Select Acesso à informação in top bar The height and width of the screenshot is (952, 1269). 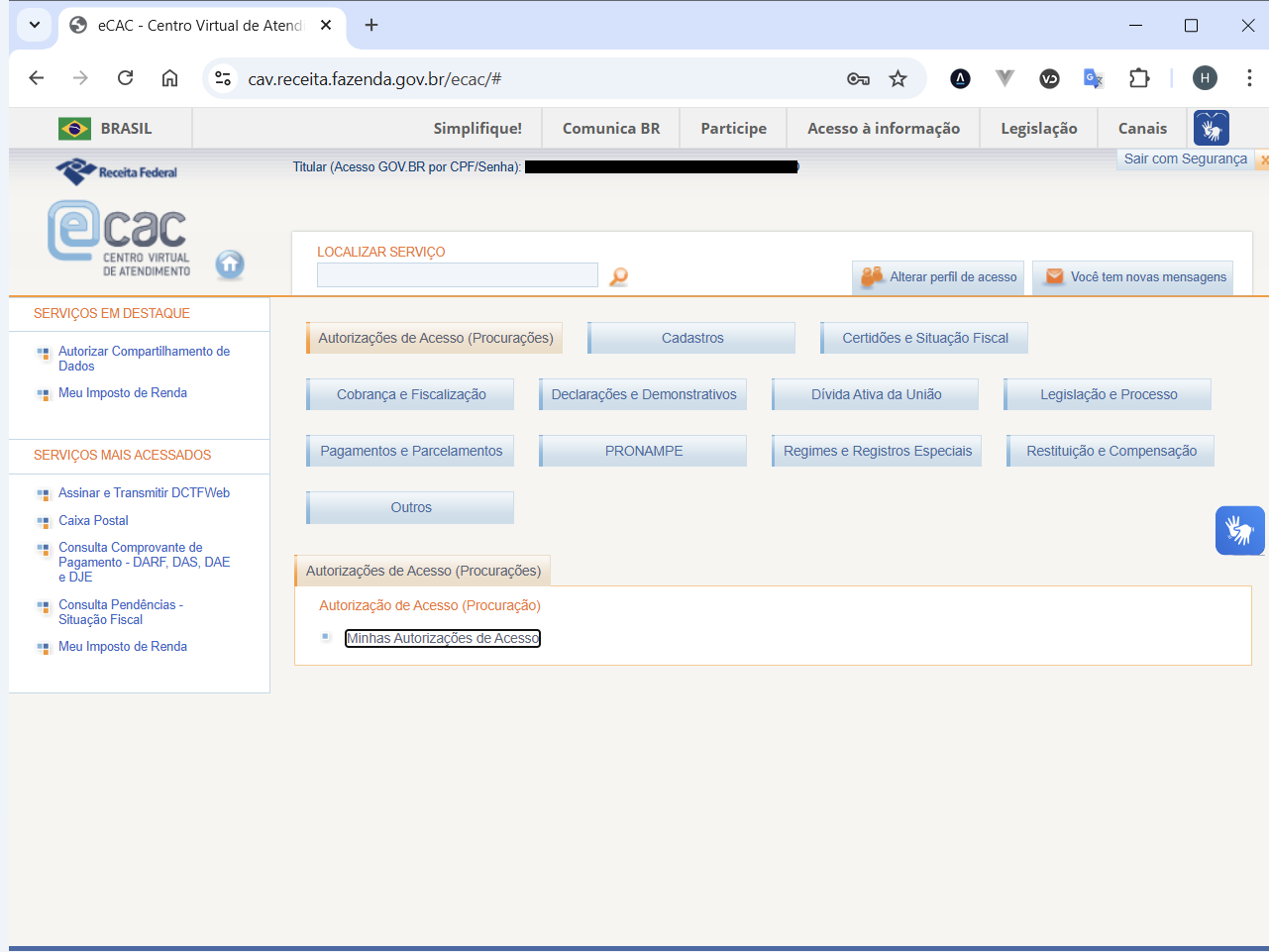(883, 128)
